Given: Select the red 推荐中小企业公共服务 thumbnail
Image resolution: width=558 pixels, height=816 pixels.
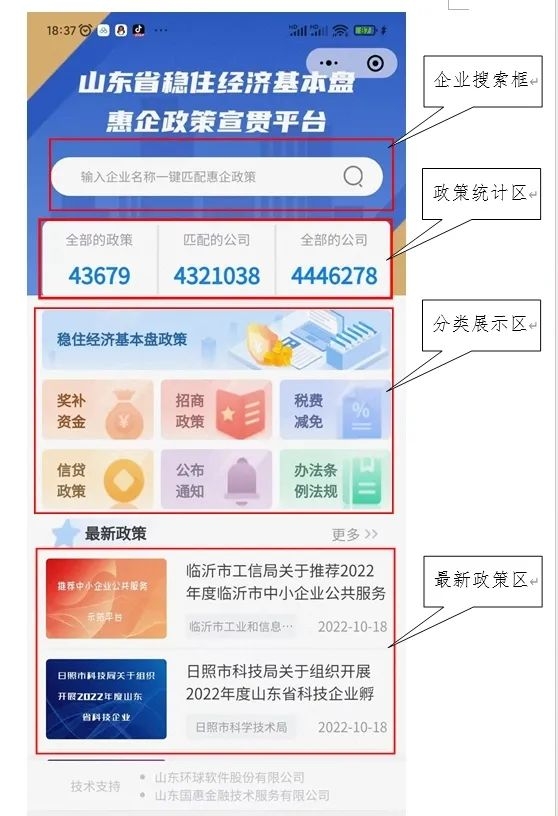Looking at the screenshot, I should (x=106, y=598).
